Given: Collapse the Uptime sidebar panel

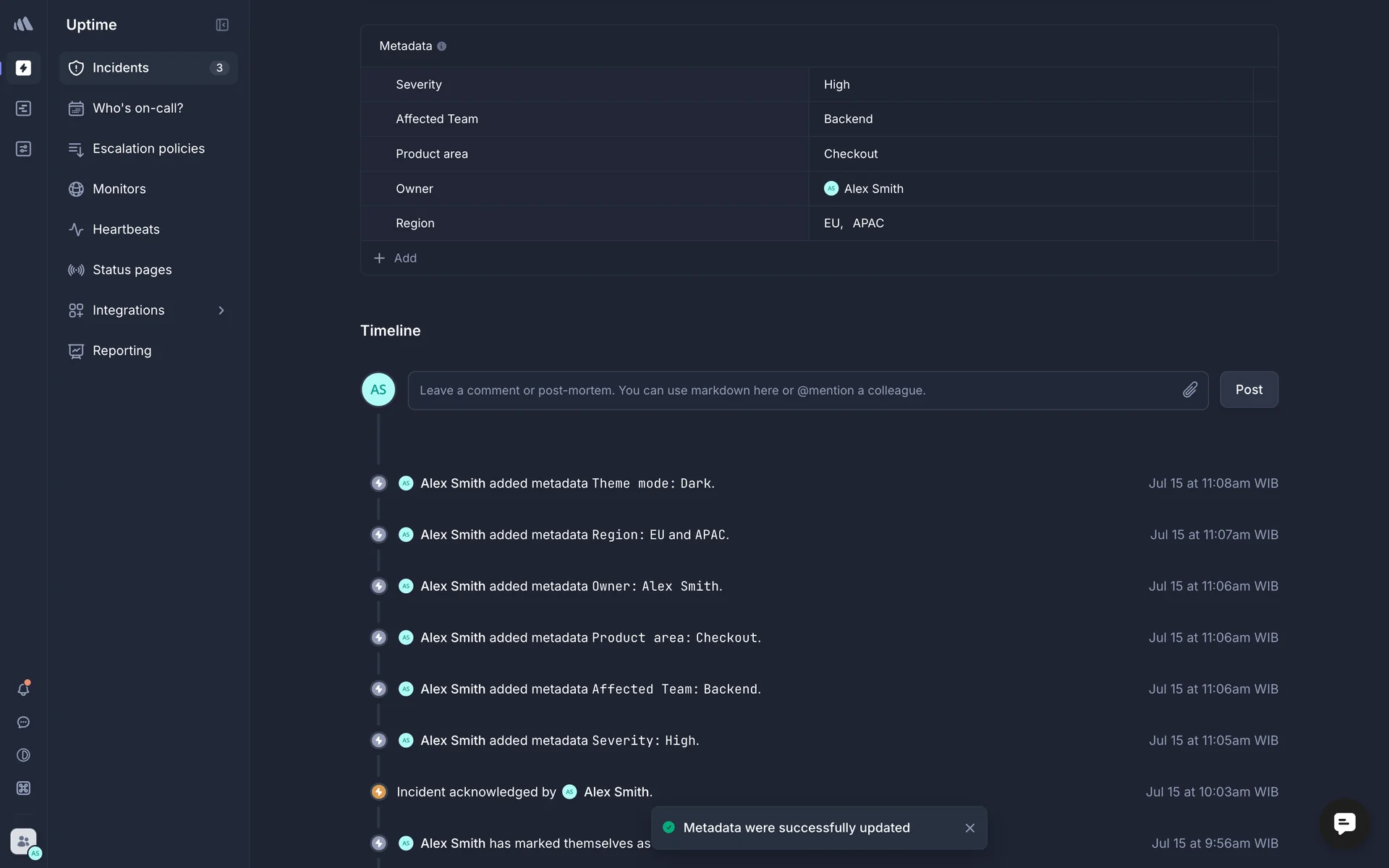Looking at the screenshot, I should click(x=222, y=25).
